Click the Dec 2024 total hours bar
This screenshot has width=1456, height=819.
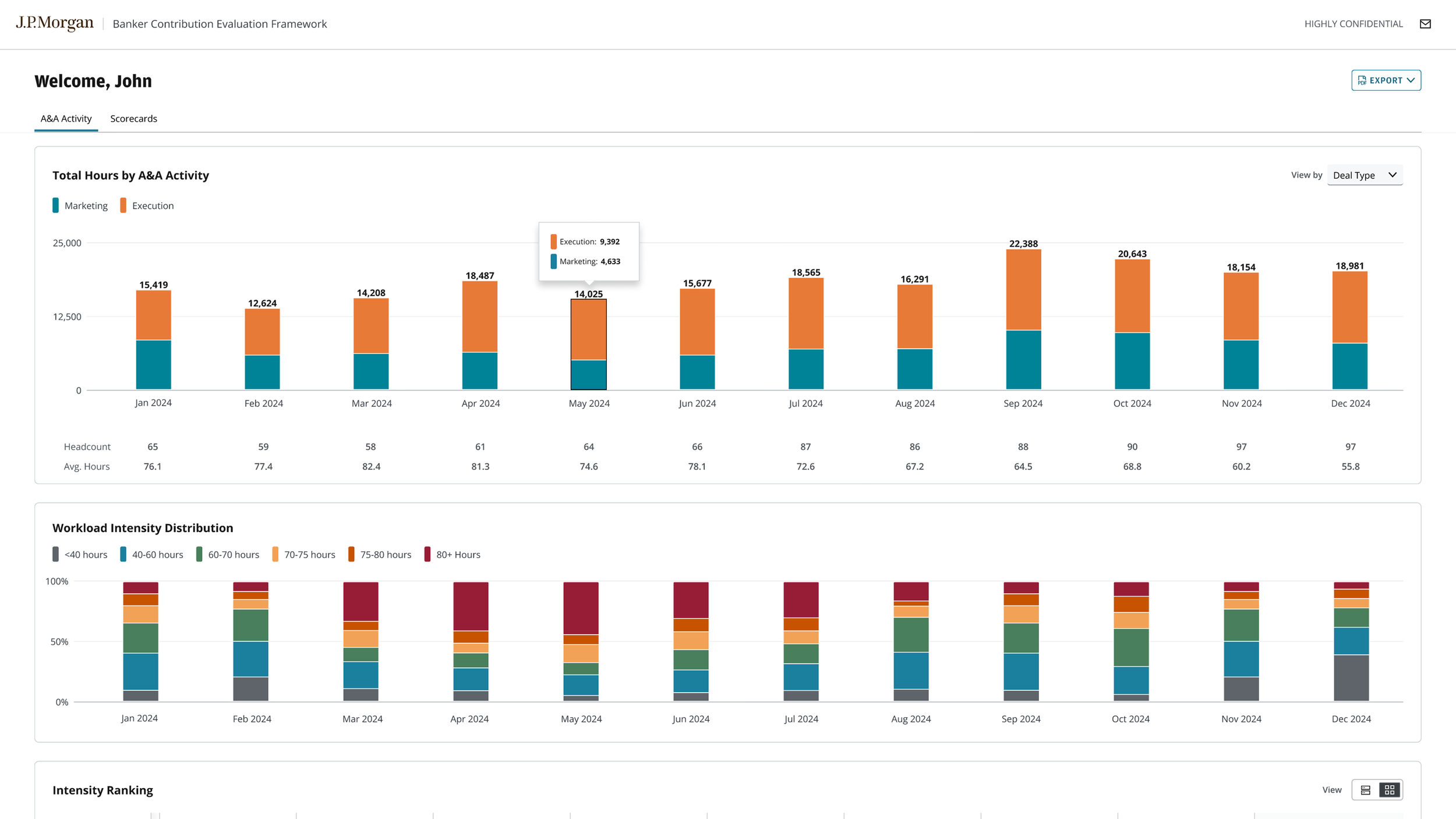(x=1349, y=331)
